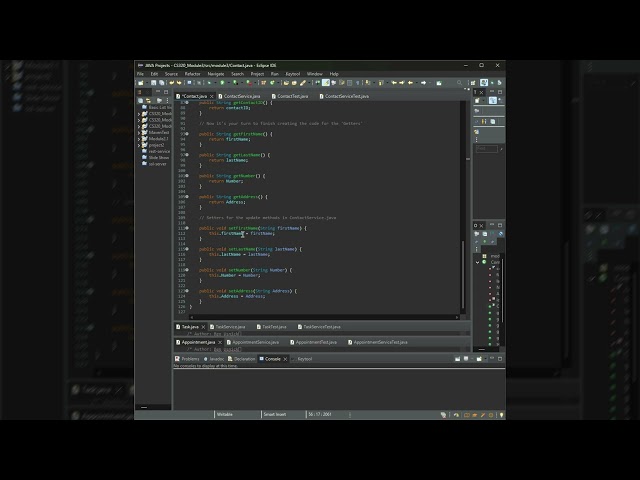Select the Slide Show project in Package Explorer
The image size is (640, 480).
click(x=158, y=158)
